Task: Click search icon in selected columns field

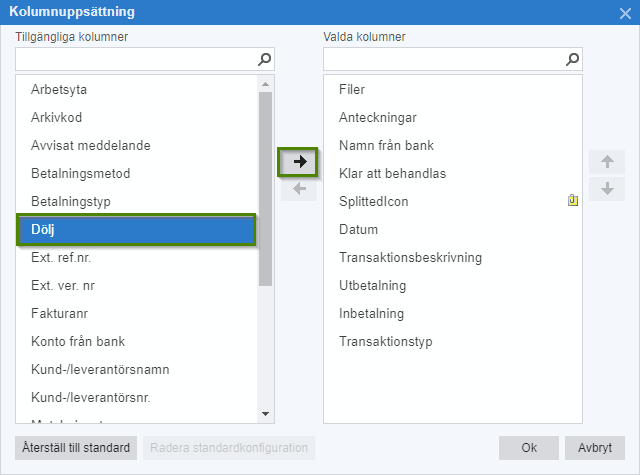Action: (573, 59)
